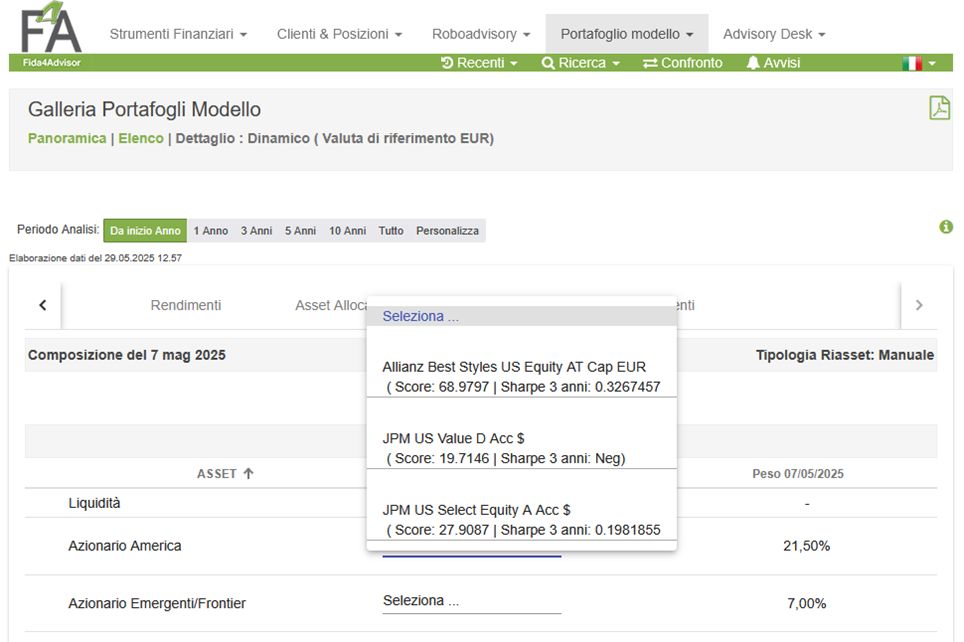Sort by the ASSET column arrow

pyautogui.click(x=248, y=473)
